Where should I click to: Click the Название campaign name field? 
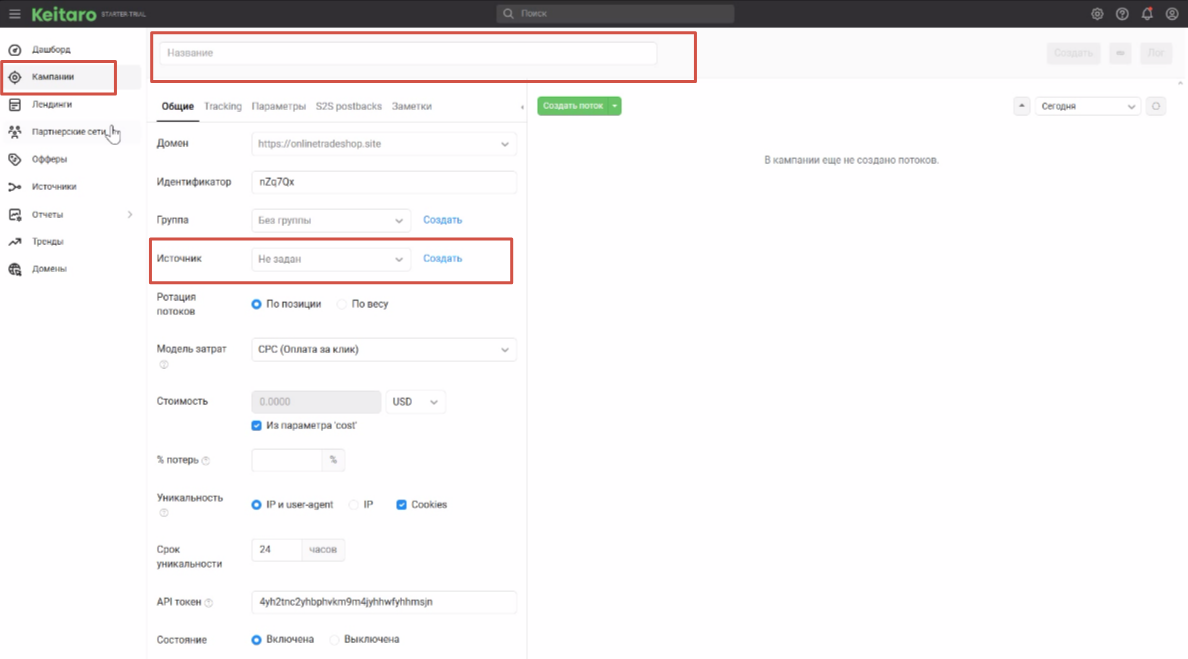coord(407,53)
